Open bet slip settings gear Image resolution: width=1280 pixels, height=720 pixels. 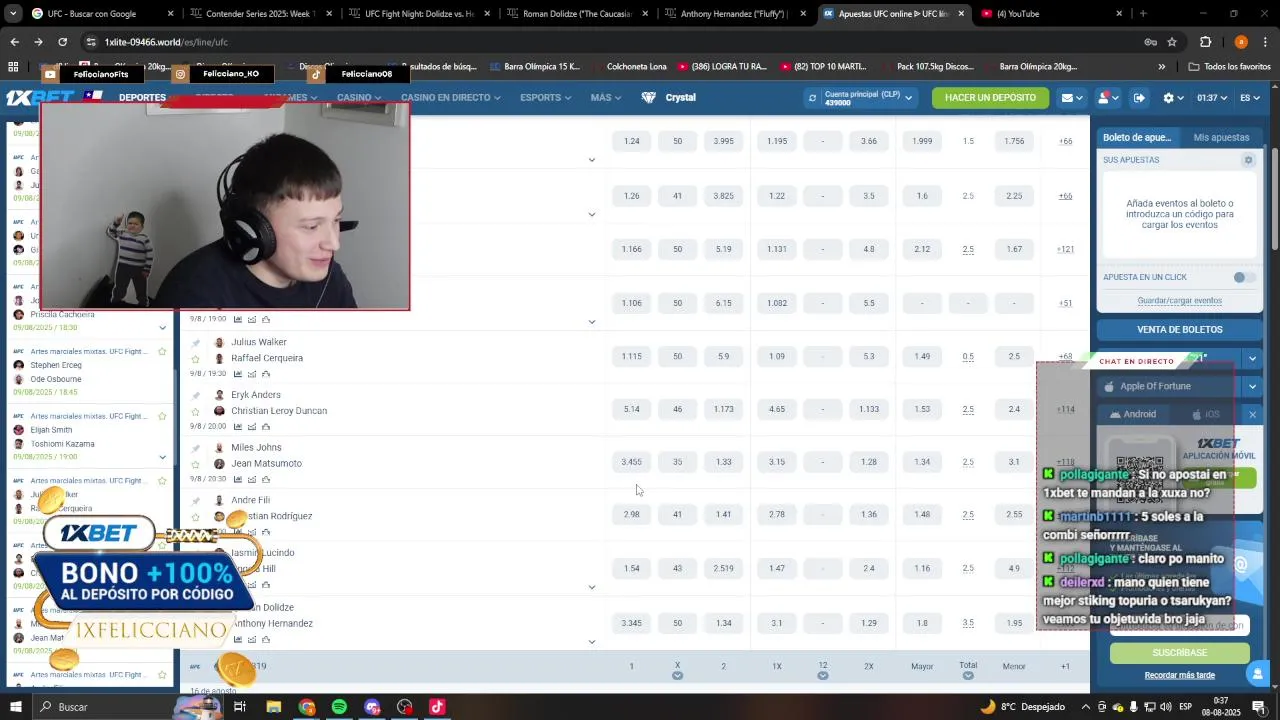click(x=1248, y=160)
